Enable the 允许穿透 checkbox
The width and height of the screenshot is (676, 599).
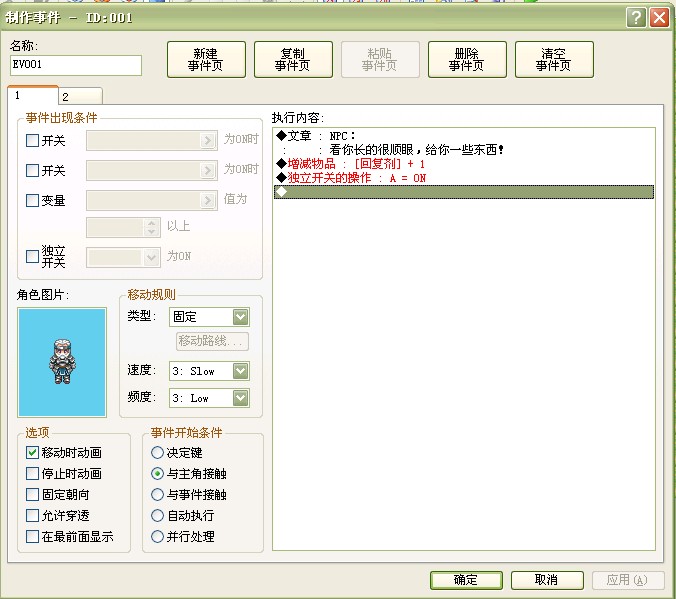coord(32,515)
